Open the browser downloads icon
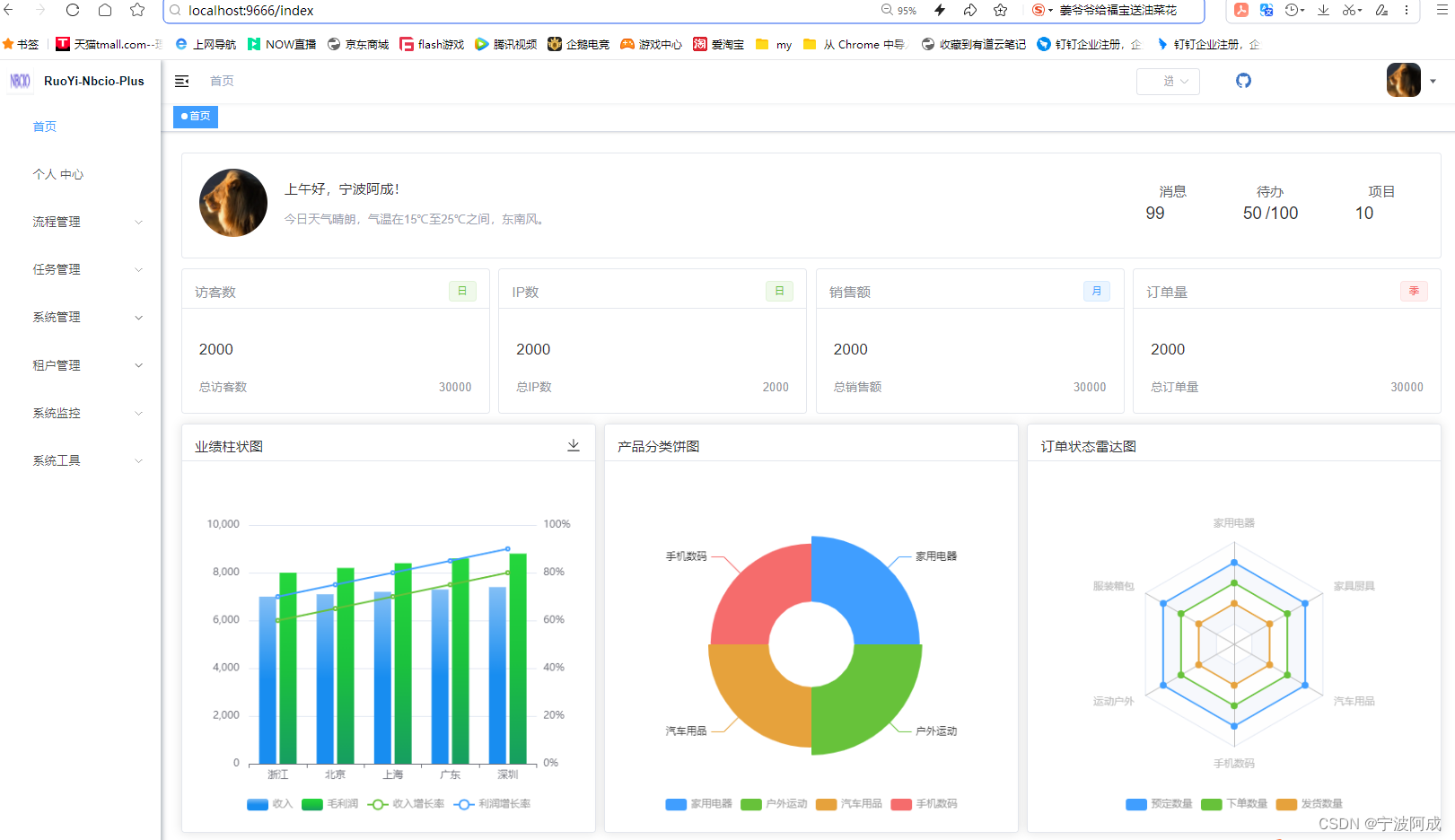The image size is (1455, 840). (x=1323, y=10)
